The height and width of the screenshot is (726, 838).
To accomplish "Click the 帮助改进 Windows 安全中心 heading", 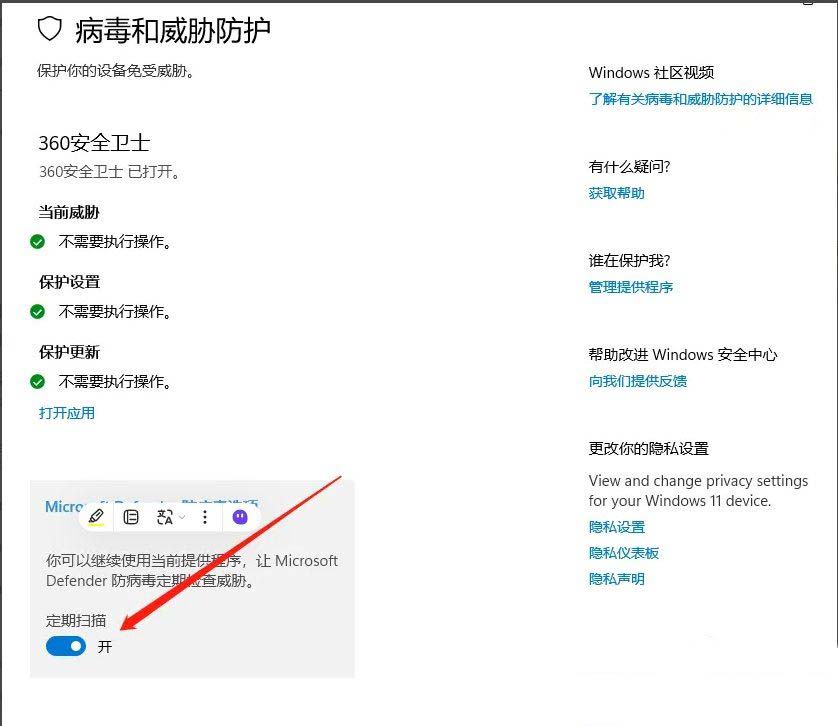I will tap(682, 354).
